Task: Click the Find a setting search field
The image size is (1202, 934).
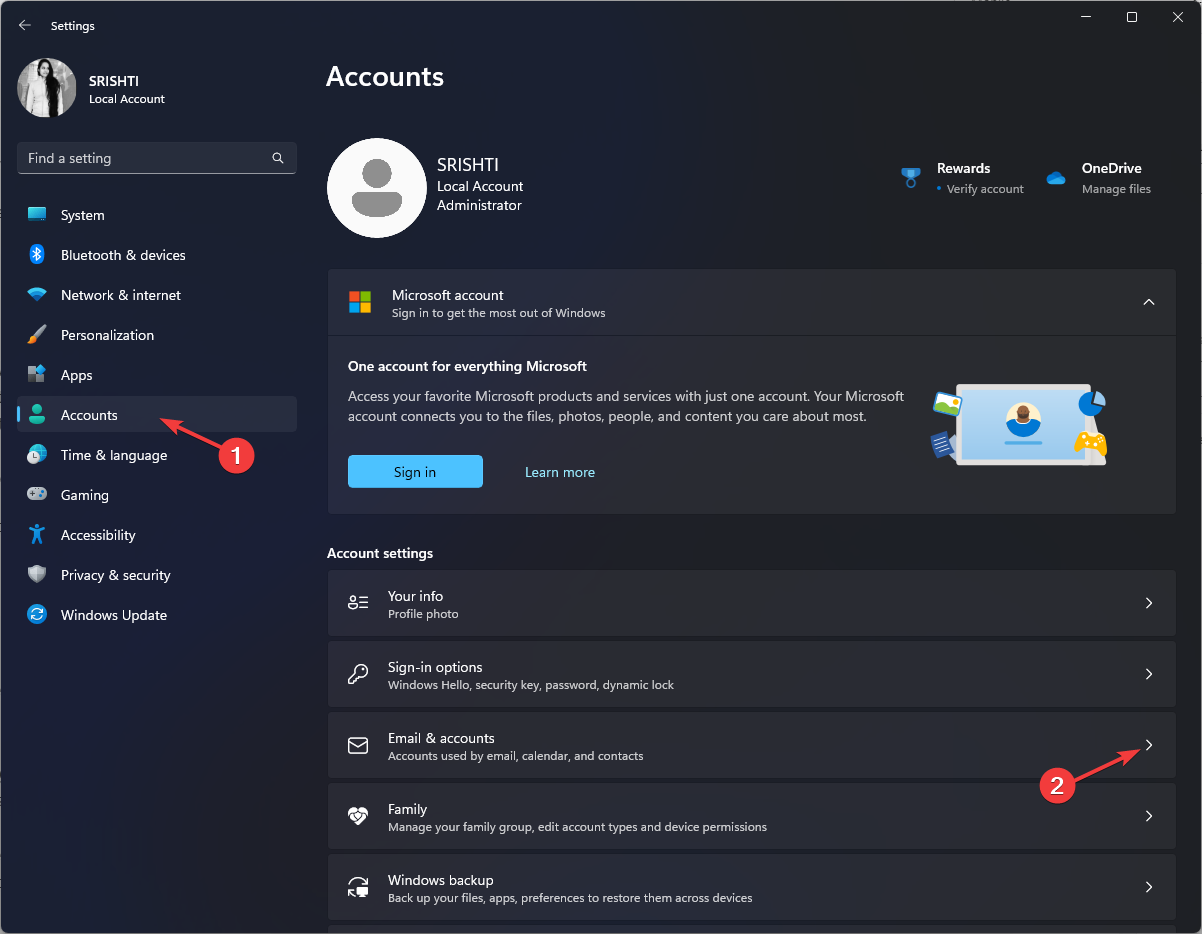Action: click(156, 158)
